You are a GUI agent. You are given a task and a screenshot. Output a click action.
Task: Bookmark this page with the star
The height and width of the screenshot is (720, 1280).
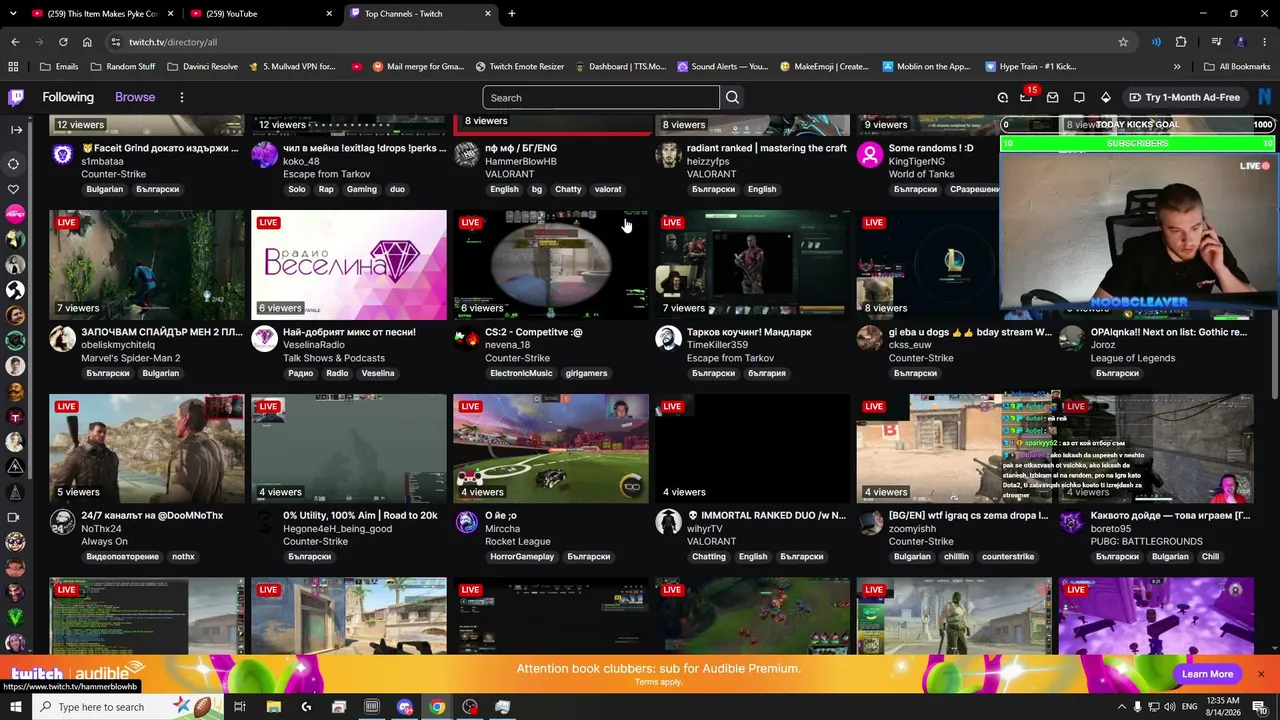pyautogui.click(x=1123, y=42)
